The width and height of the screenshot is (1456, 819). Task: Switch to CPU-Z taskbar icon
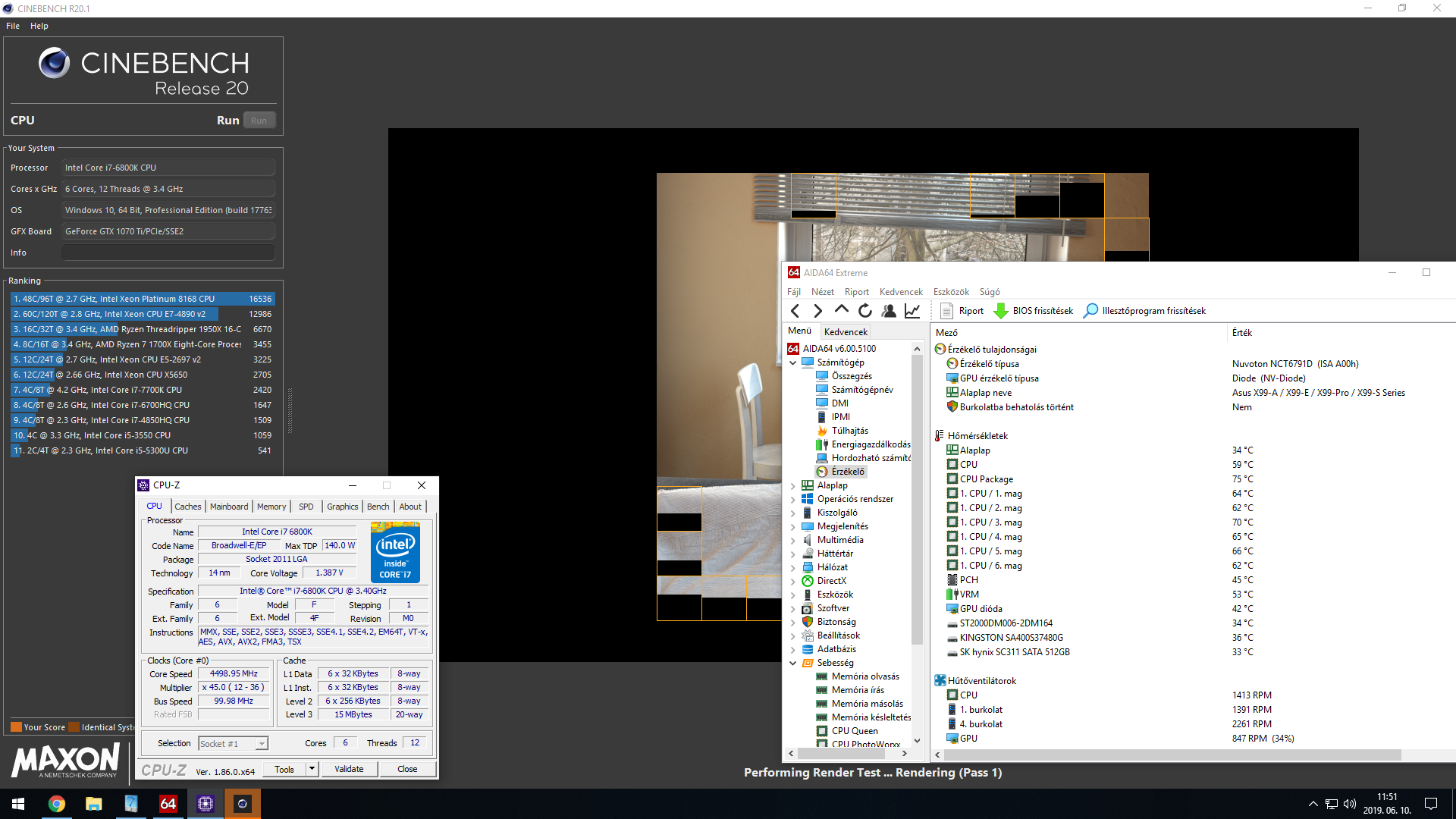click(x=205, y=804)
